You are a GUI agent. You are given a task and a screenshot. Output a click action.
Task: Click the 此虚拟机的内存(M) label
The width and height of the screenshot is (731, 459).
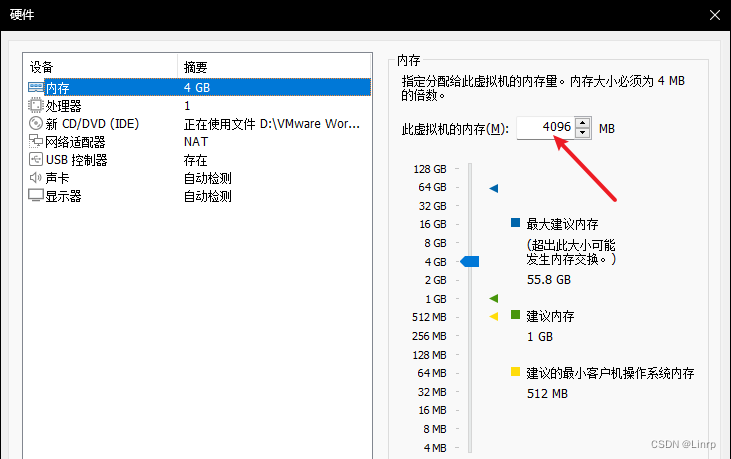pyautogui.click(x=455, y=129)
